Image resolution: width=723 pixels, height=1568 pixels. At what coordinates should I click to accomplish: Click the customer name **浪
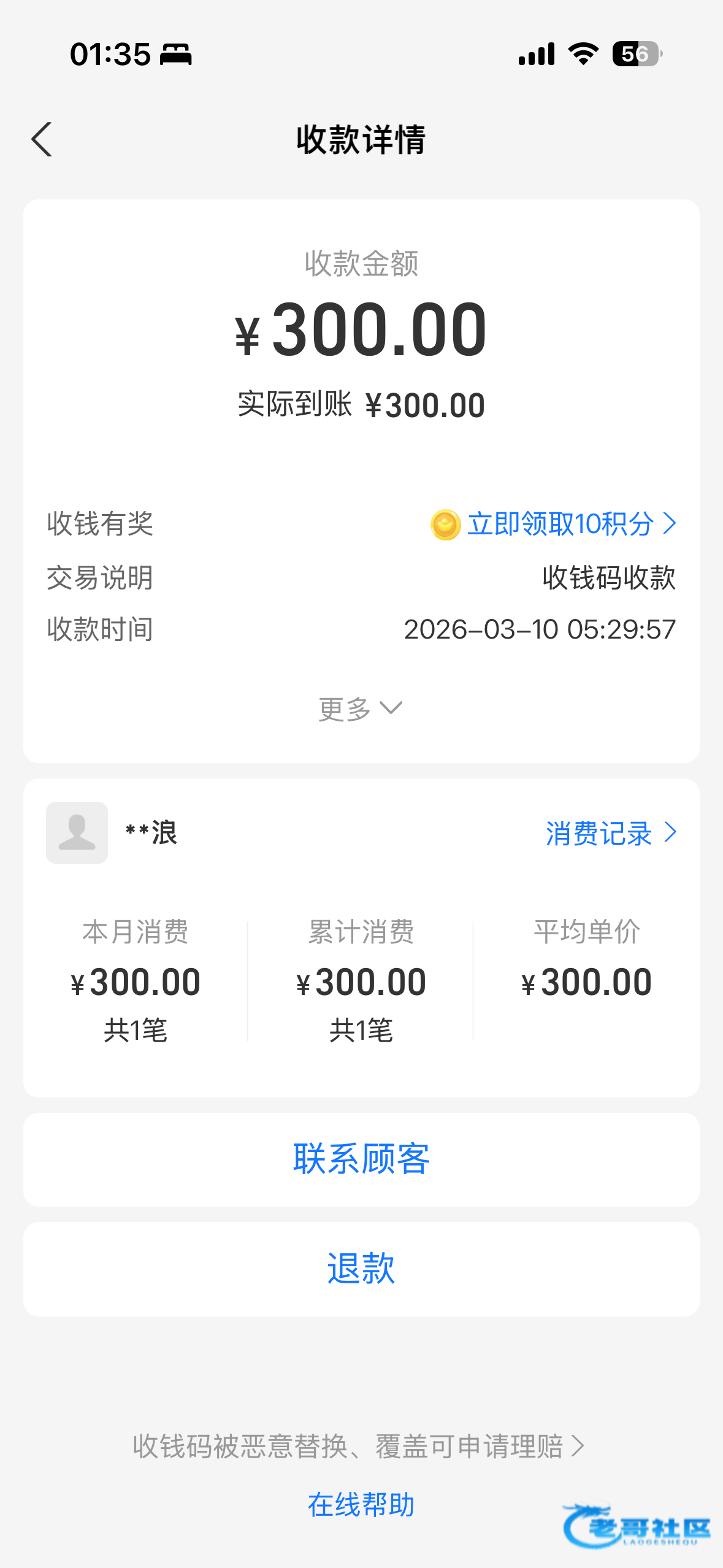pos(151,833)
